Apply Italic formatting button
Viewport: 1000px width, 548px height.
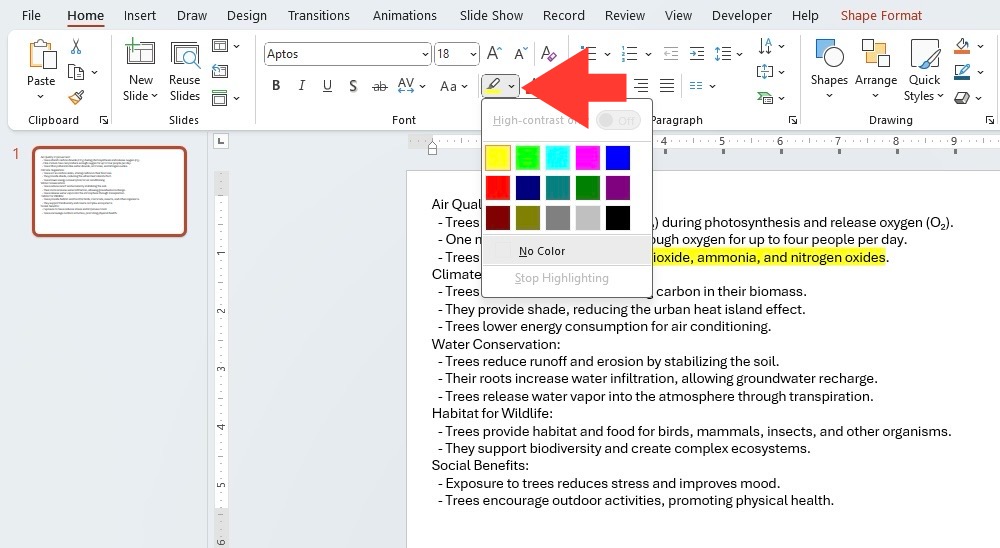[301, 85]
